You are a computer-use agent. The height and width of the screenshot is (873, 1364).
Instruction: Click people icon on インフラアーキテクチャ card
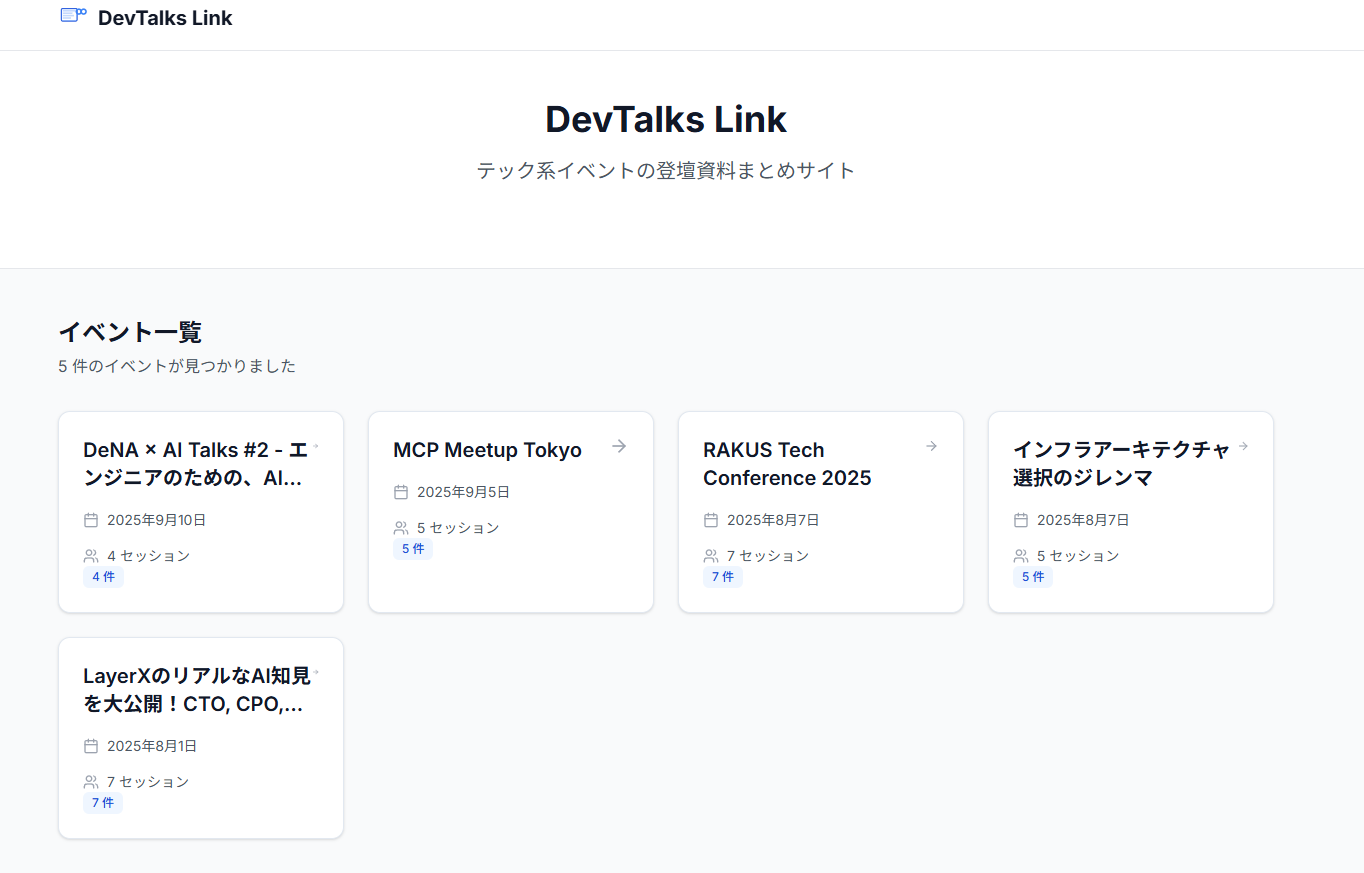point(1021,556)
